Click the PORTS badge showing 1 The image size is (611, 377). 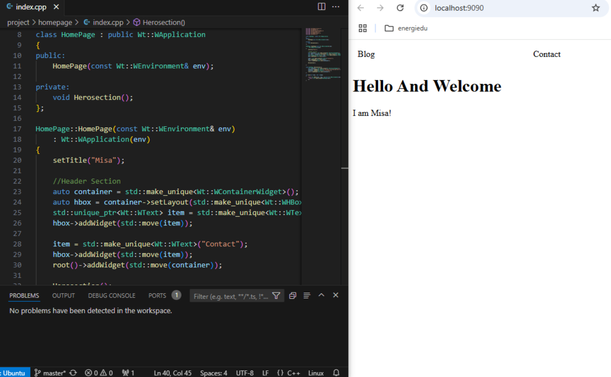point(176,295)
